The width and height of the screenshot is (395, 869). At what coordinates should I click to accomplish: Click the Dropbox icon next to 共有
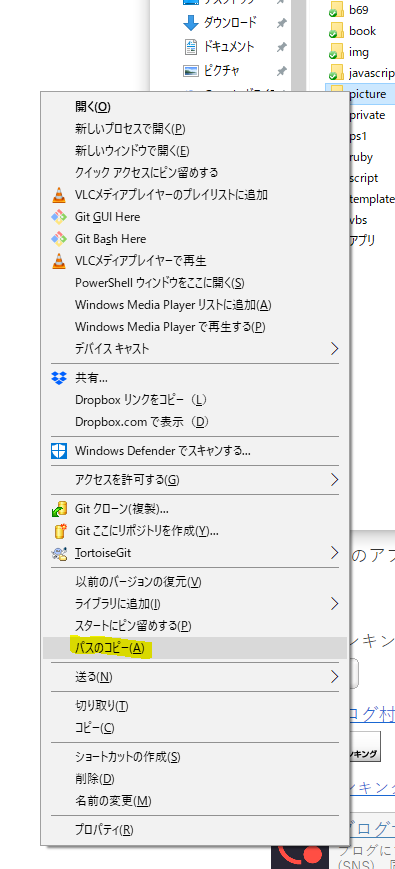coord(58,379)
